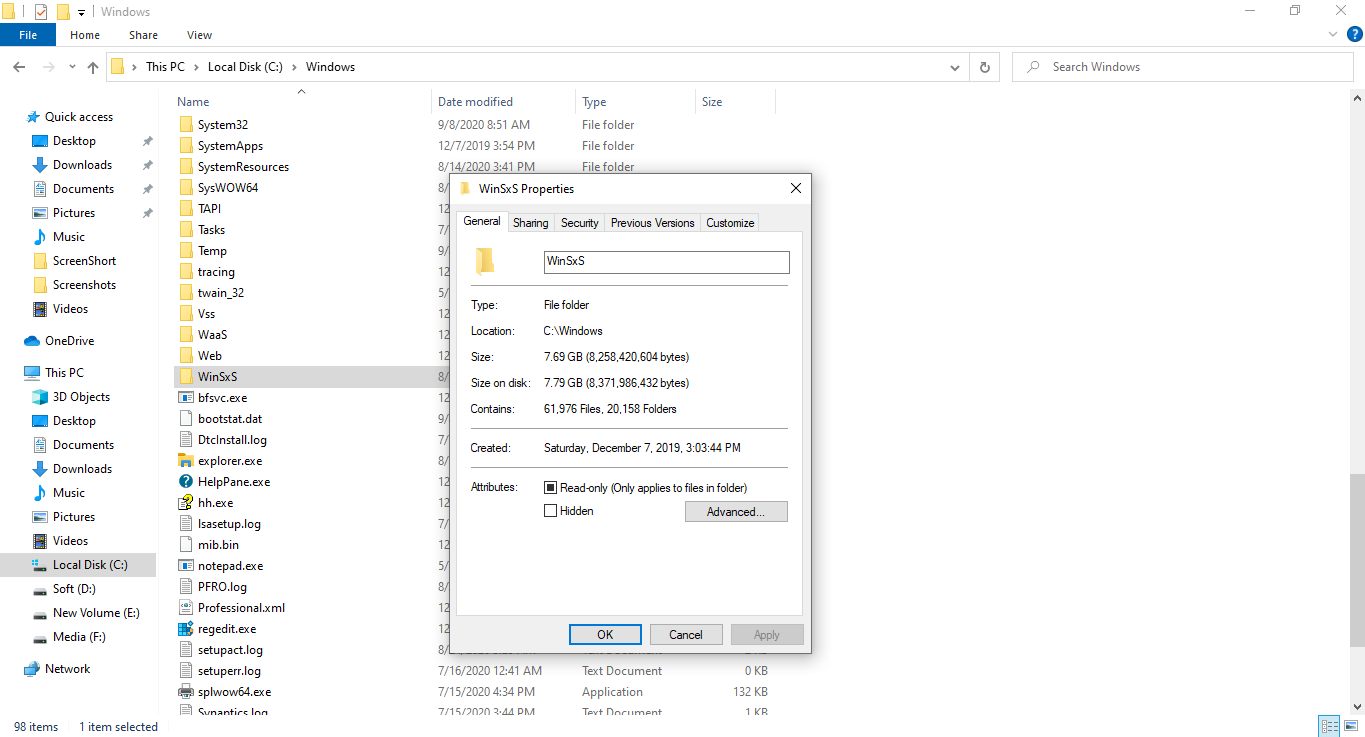This screenshot has height=737, width=1365.
Task: Click the Properties quick access toolbar icon
Action: coord(41,12)
